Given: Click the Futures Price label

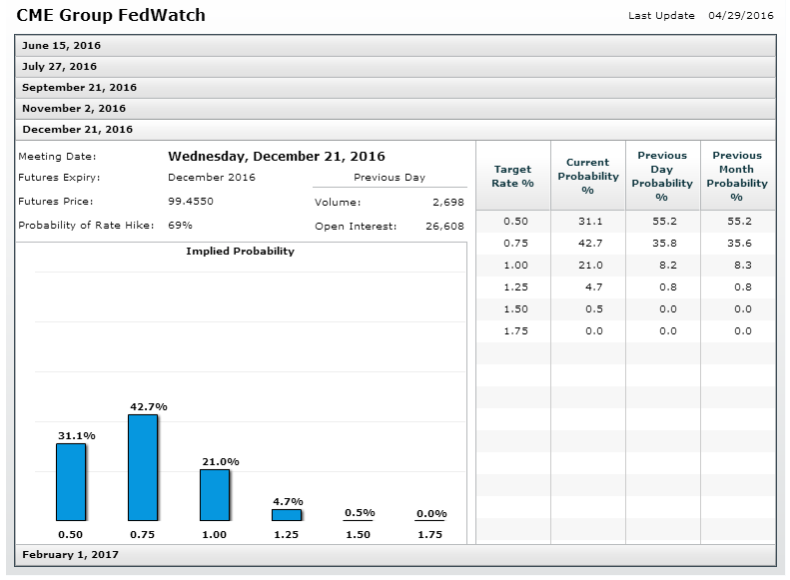Looking at the screenshot, I should click(x=56, y=202).
